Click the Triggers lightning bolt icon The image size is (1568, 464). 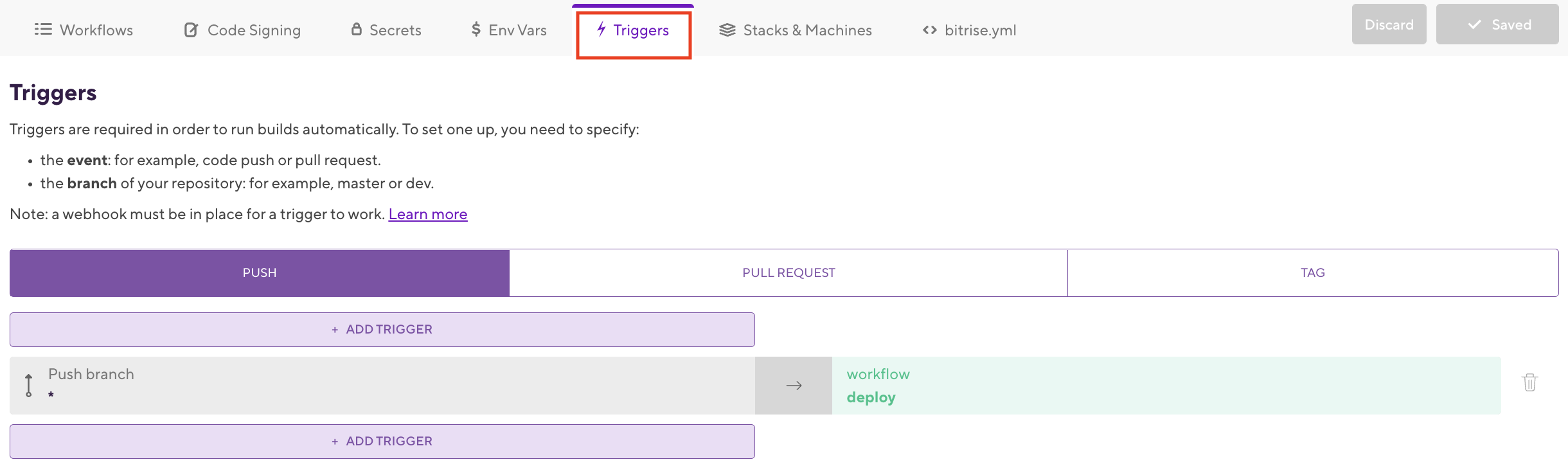pos(601,29)
